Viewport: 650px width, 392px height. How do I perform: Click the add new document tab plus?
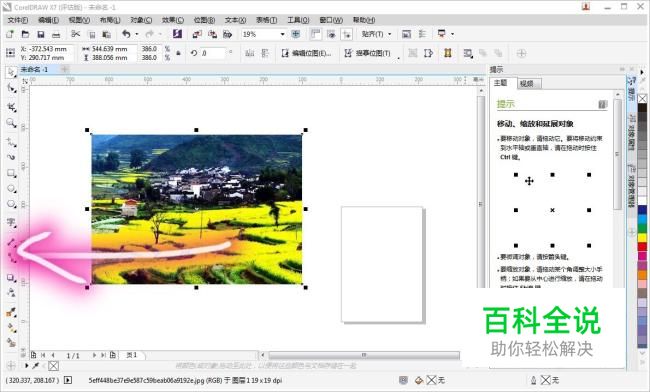coord(65,69)
